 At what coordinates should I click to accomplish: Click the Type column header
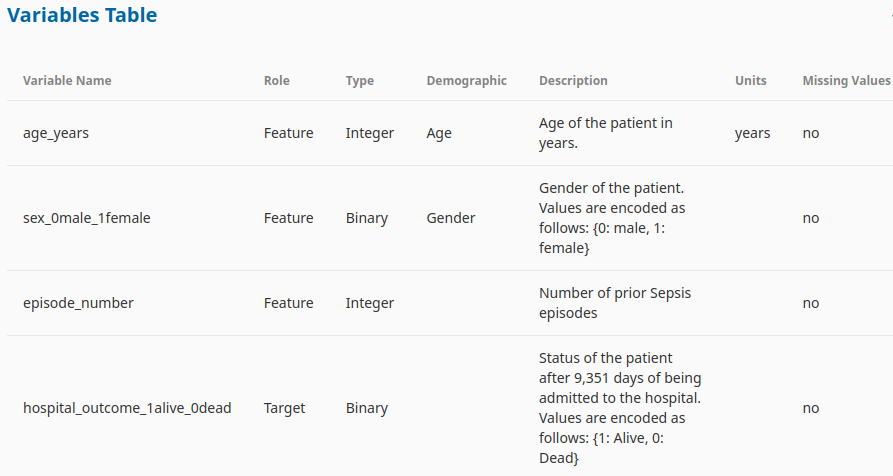[x=360, y=81]
